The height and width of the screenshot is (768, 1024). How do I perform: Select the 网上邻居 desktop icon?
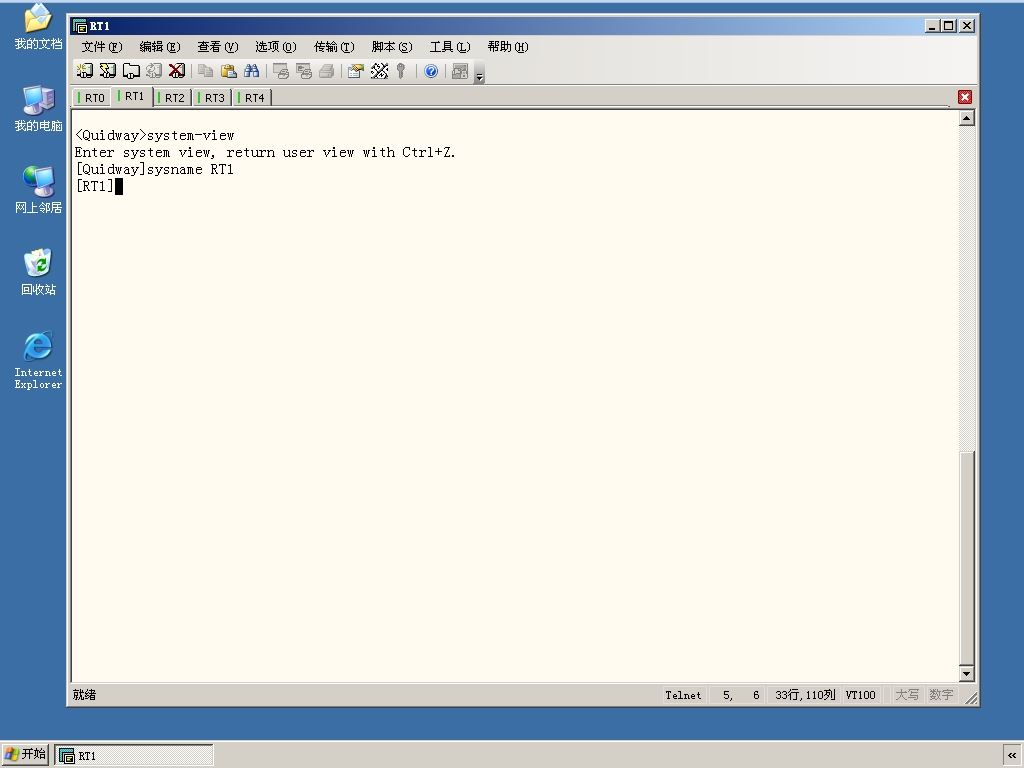click(x=39, y=190)
